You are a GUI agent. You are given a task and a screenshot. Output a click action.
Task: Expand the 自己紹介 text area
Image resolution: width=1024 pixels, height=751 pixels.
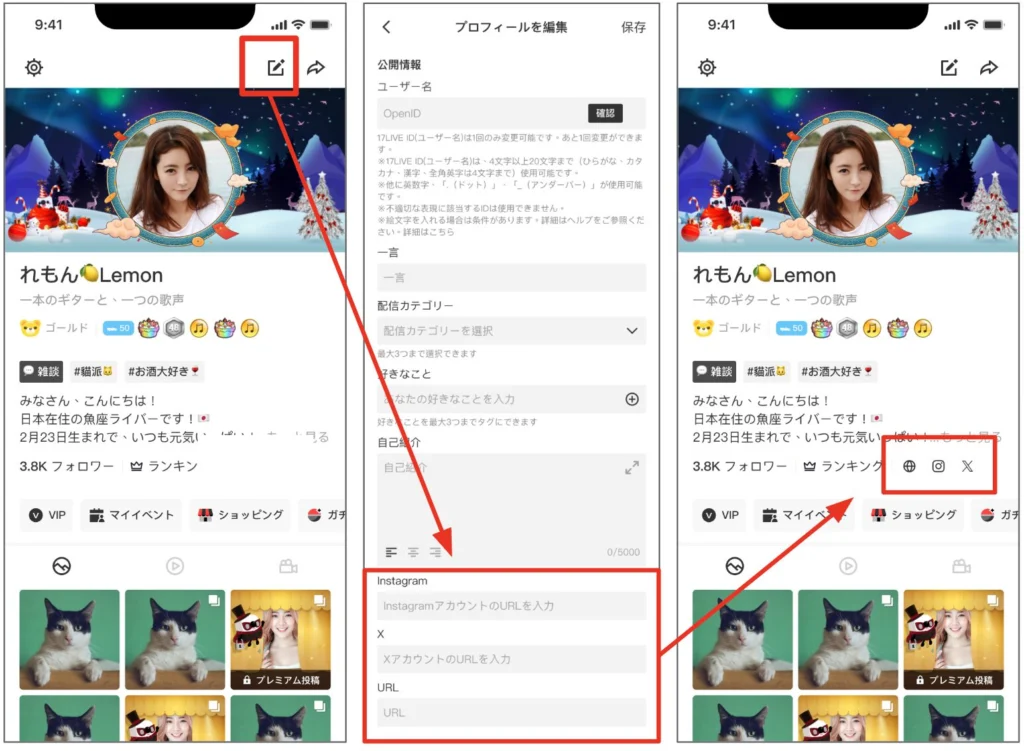(632, 467)
